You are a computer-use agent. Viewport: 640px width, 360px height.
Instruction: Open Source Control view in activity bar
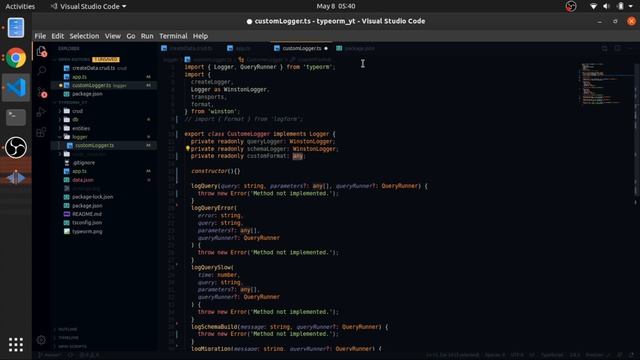pyautogui.click(x=42, y=92)
